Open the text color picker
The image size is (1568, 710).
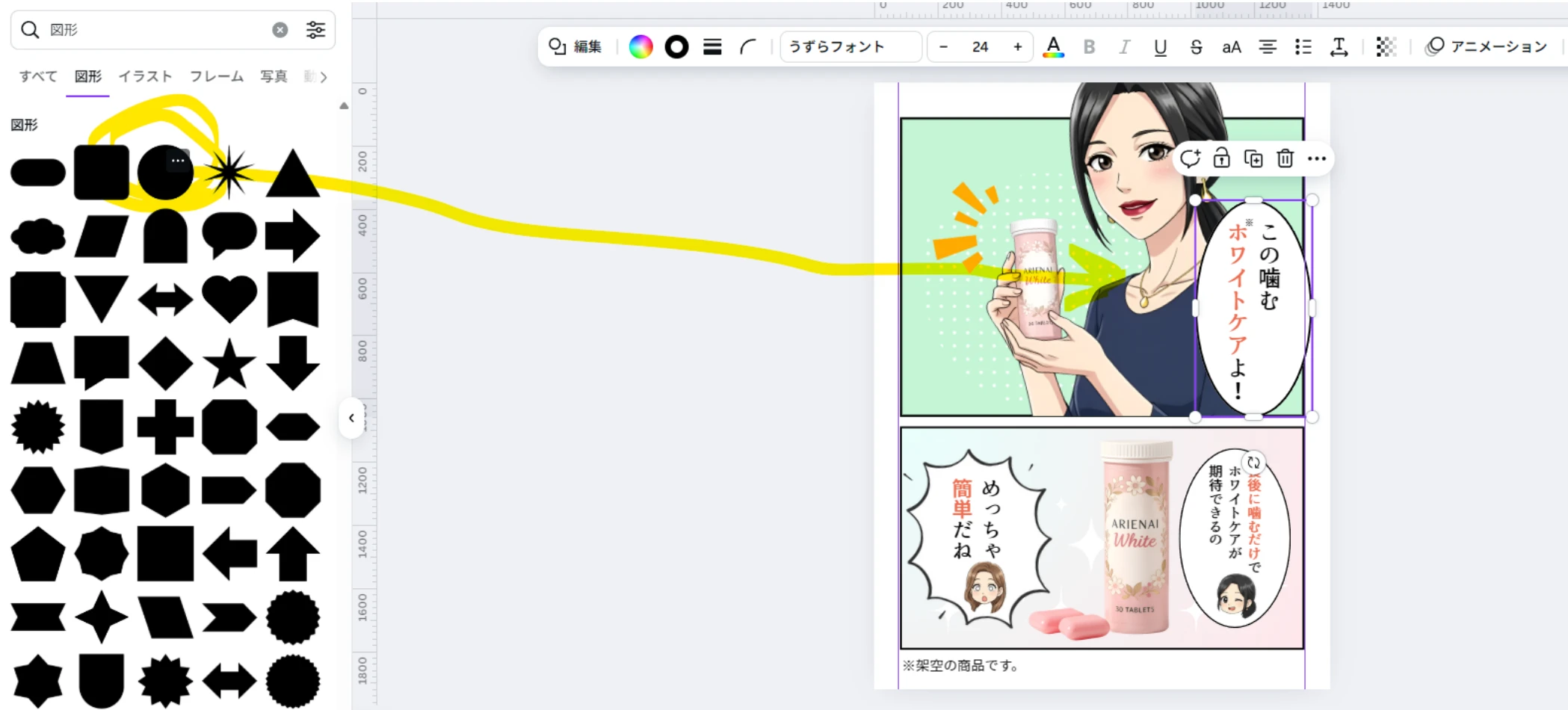click(x=1053, y=47)
